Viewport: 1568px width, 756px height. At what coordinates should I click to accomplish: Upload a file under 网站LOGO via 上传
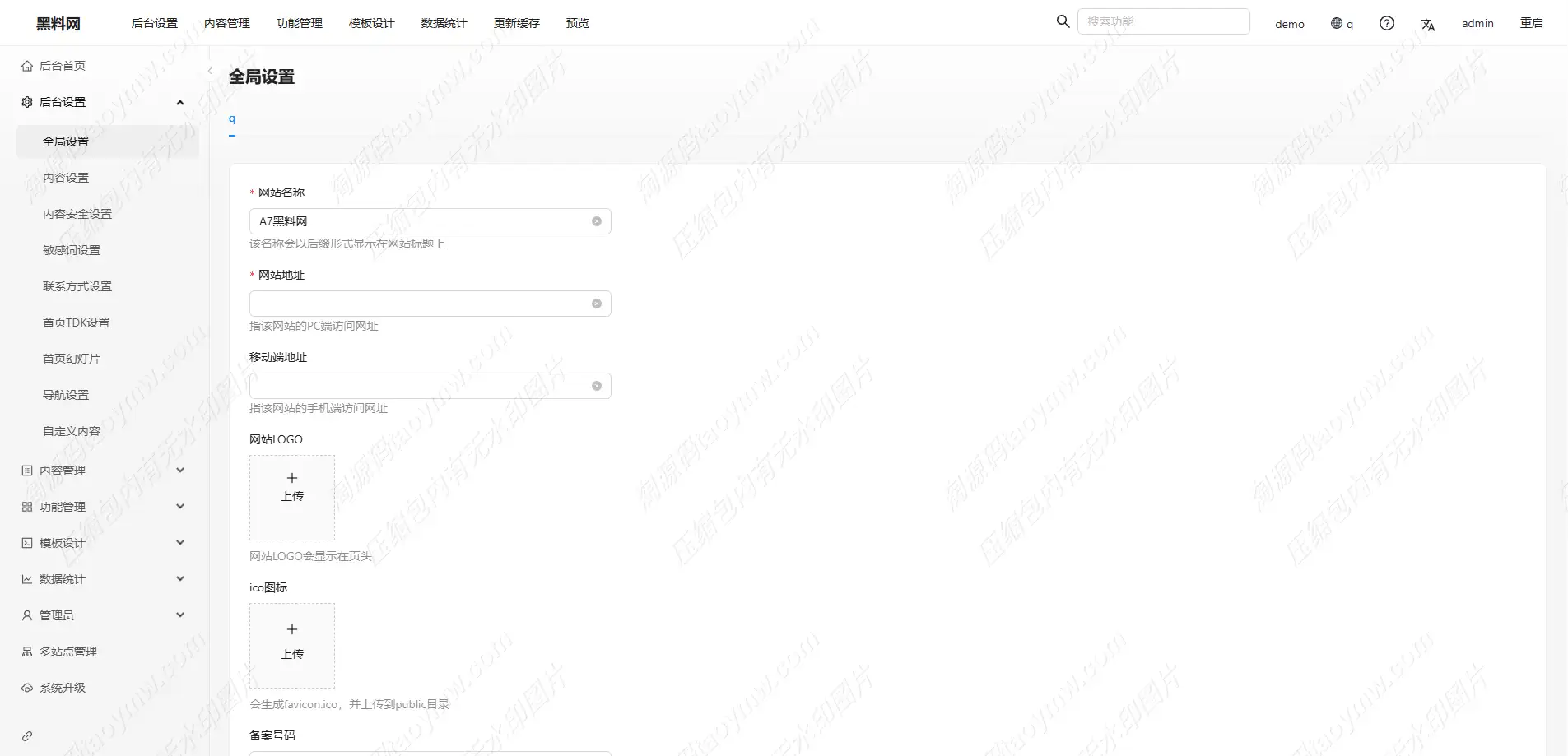coord(292,496)
